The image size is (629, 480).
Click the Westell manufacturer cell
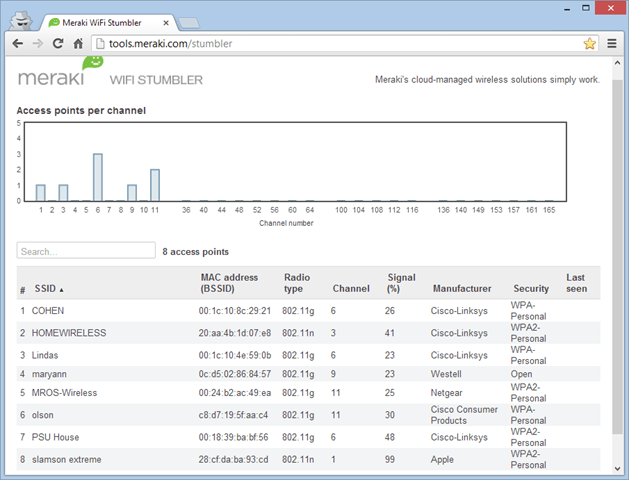click(x=446, y=374)
